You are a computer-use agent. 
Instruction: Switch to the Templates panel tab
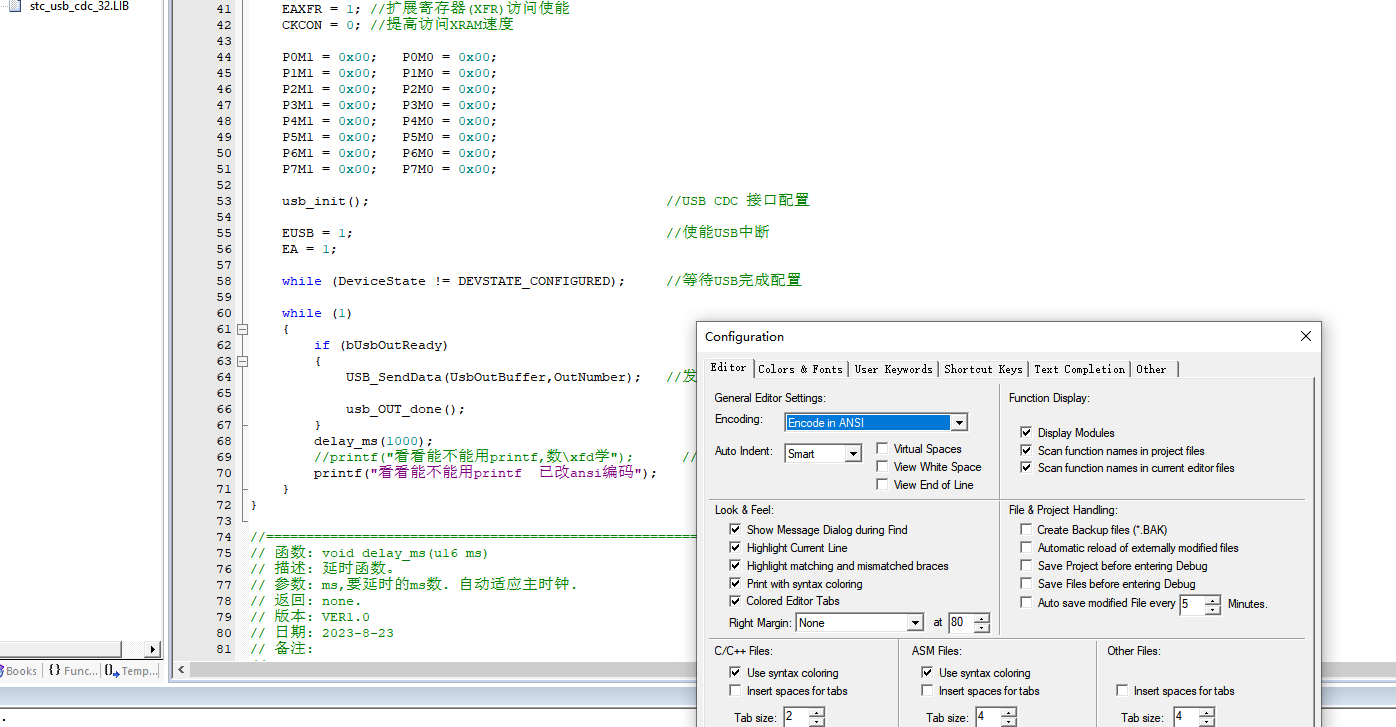coord(131,671)
